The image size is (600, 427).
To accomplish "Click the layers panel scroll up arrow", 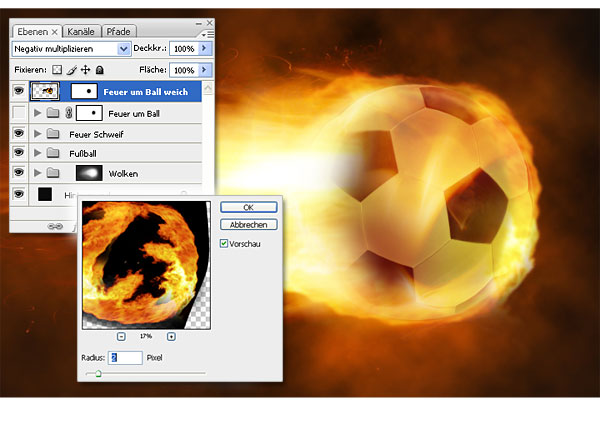I will click(207, 88).
